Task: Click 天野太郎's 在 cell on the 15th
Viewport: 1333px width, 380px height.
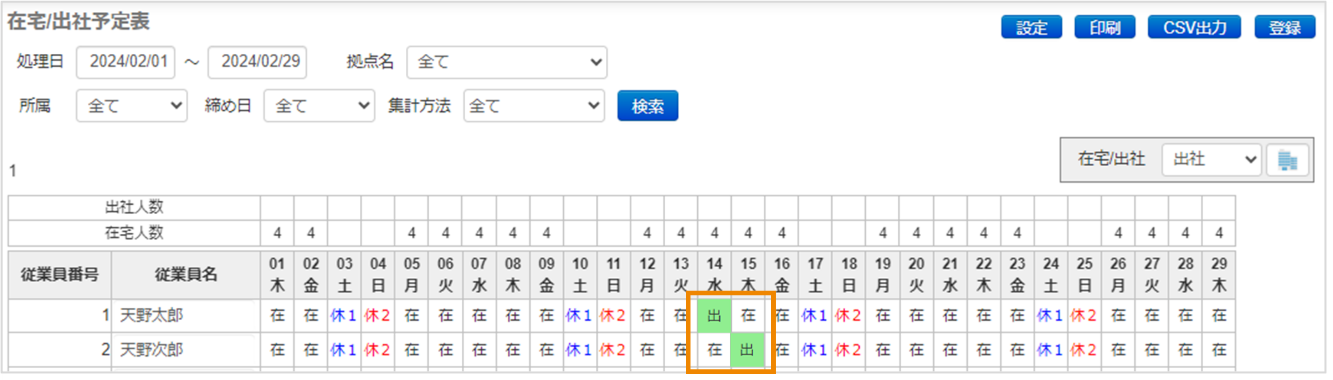Action: (748, 315)
